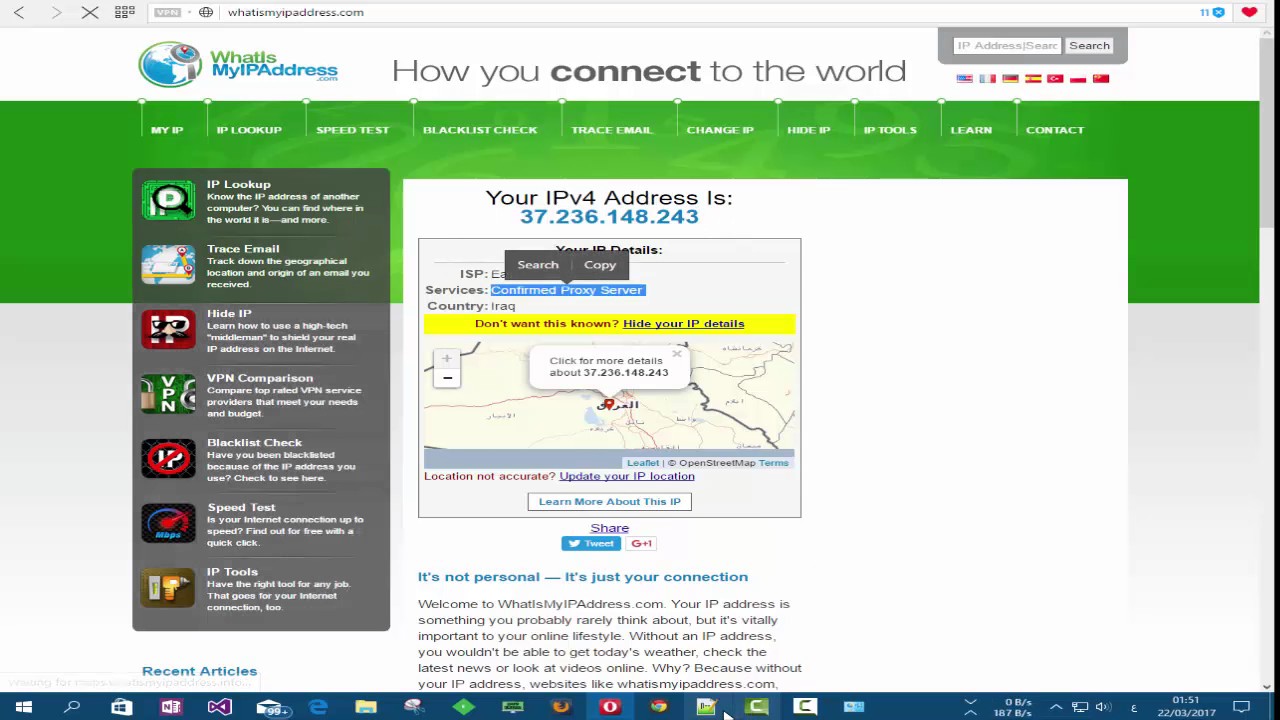The image size is (1280, 720).
Task: Choose Copy in the selection popup
Action: click(600, 265)
